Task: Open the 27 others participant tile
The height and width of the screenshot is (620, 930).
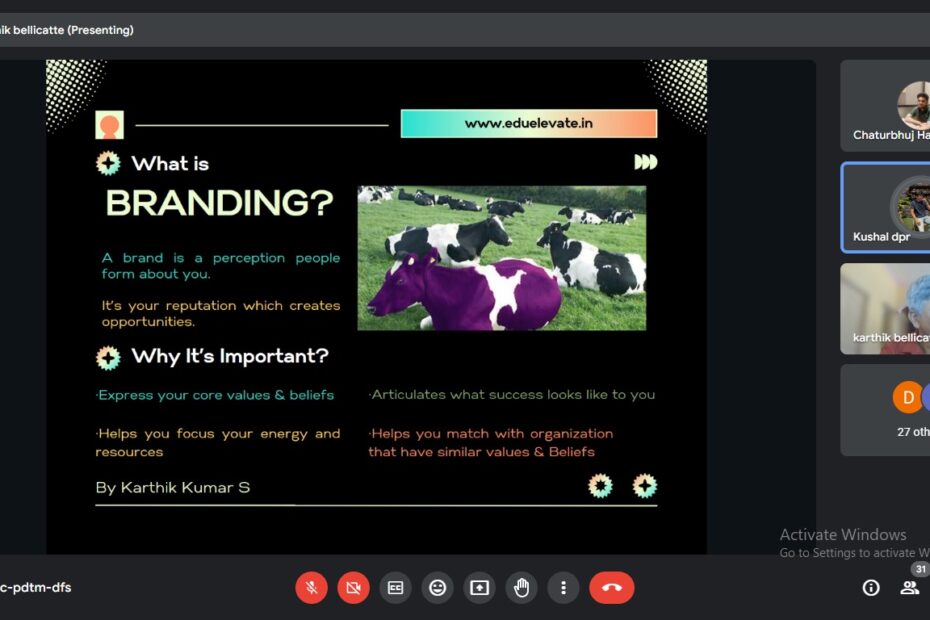Action: (885, 410)
